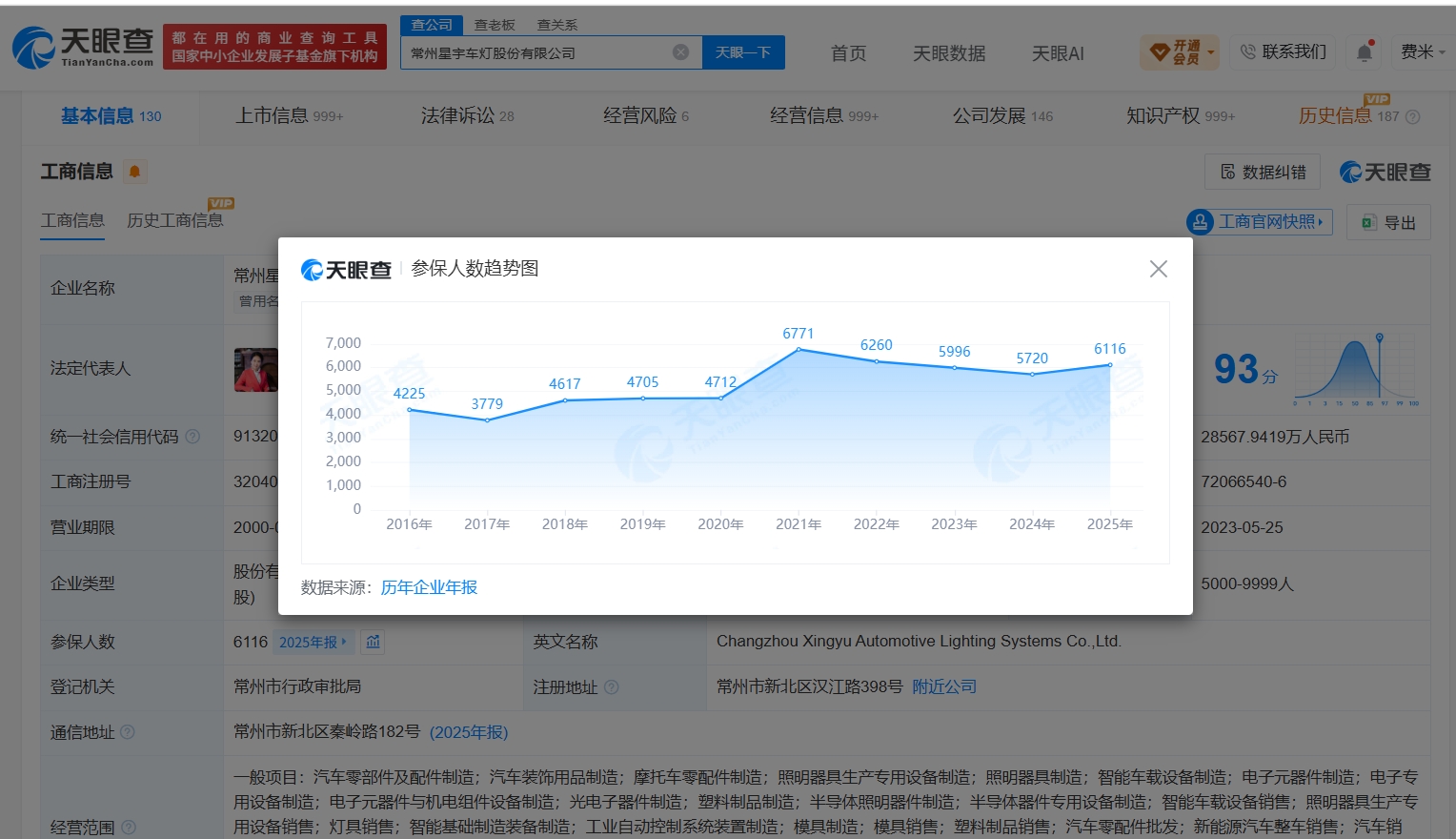1456x839 pixels.
Task: Click the help icon beside 通信地址
Action: (128, 732)
